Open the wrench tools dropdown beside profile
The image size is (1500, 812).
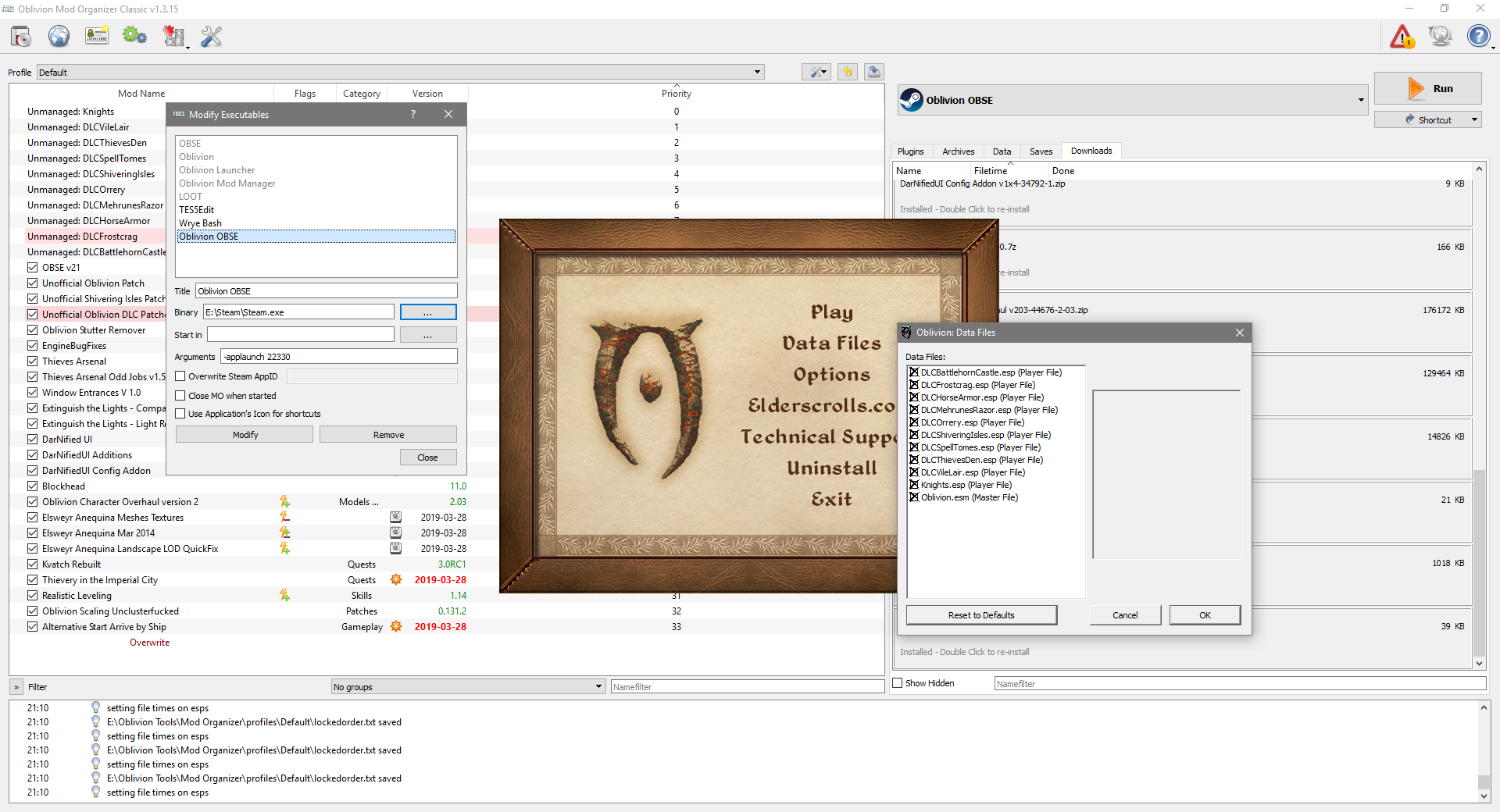816,72
